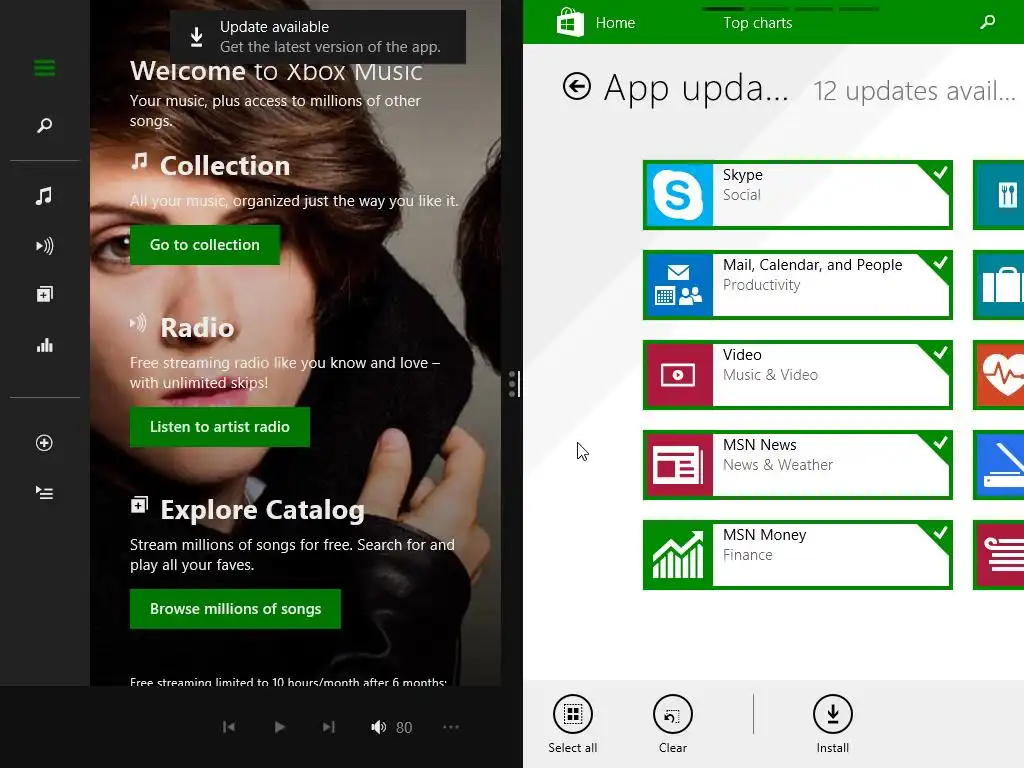Skip to previous track
Viewport: 1024px width, 768px height.
coord(229,727)
